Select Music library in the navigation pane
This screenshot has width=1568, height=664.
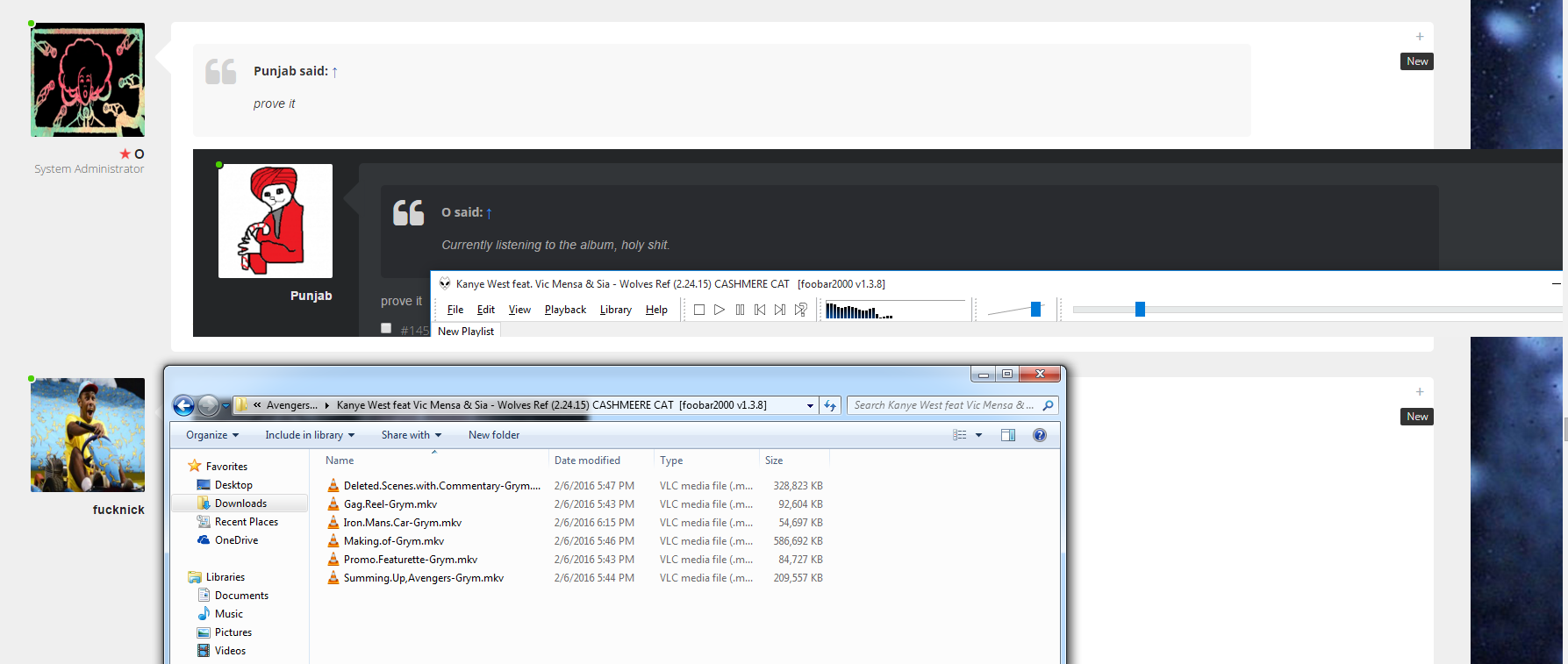[220, 614]
